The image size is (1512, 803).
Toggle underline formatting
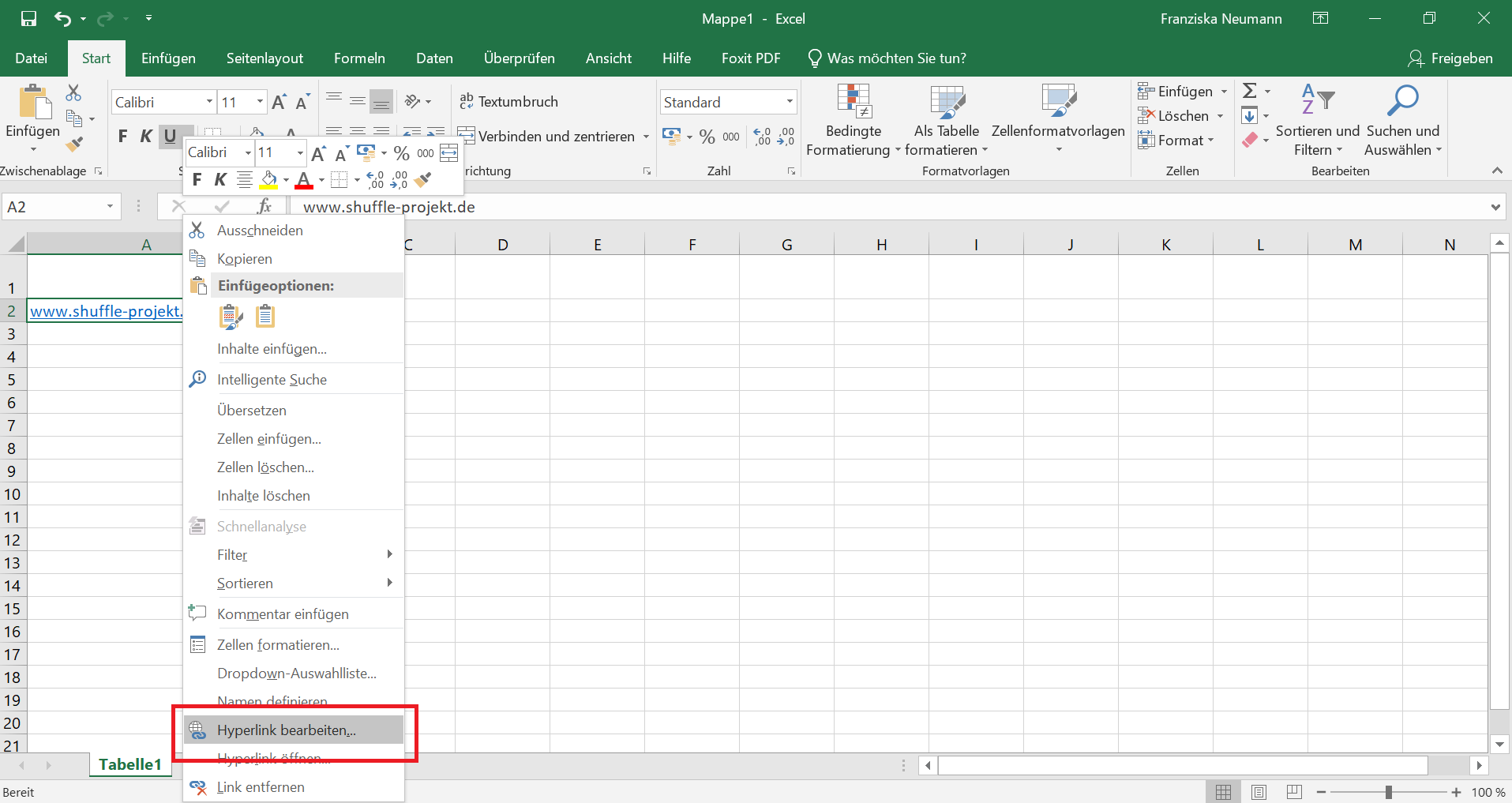pyautogui.click(x=171, y=135)
